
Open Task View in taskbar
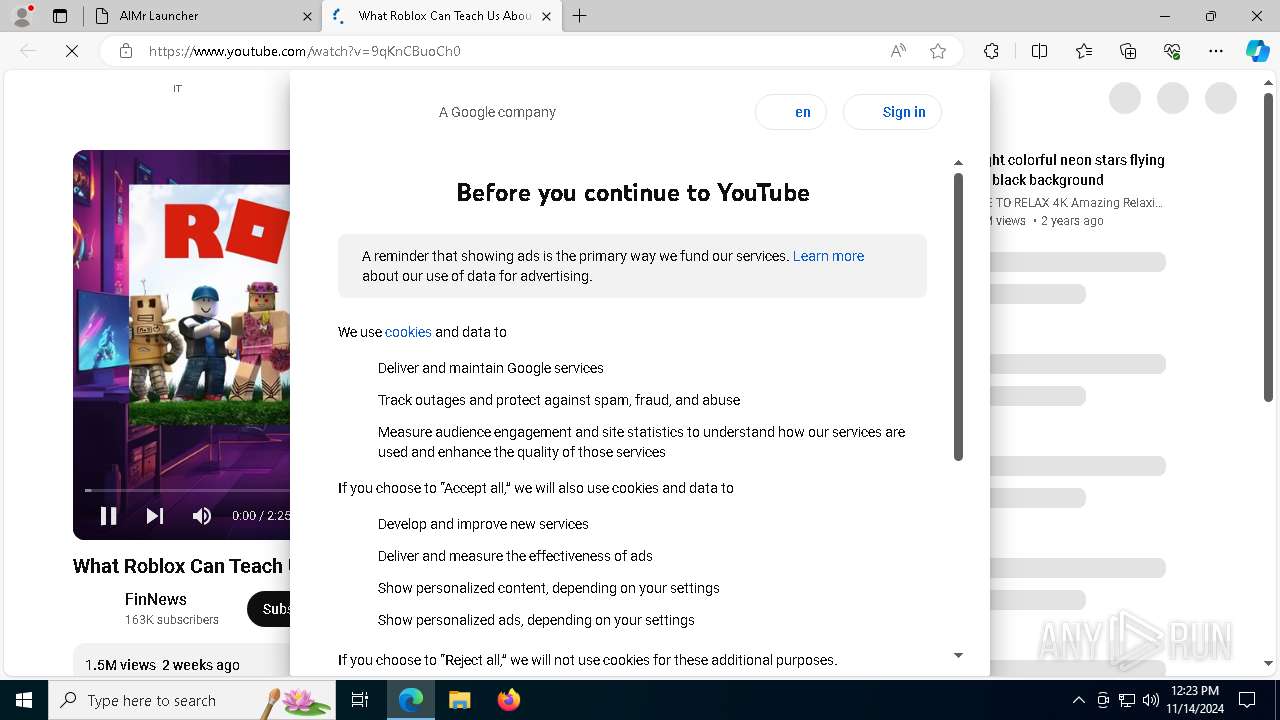click(360, 700)
